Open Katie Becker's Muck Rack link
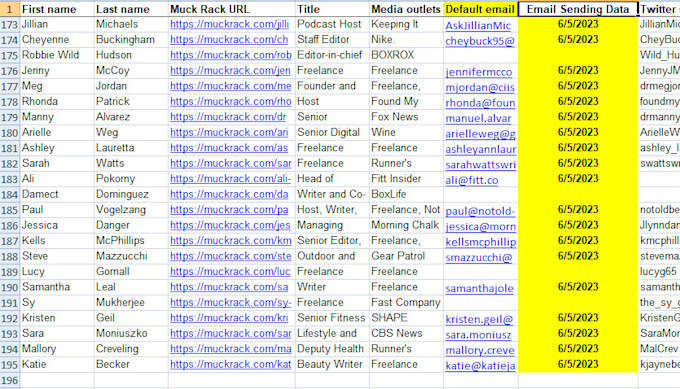The image size is (680, 389). [231, 364]
